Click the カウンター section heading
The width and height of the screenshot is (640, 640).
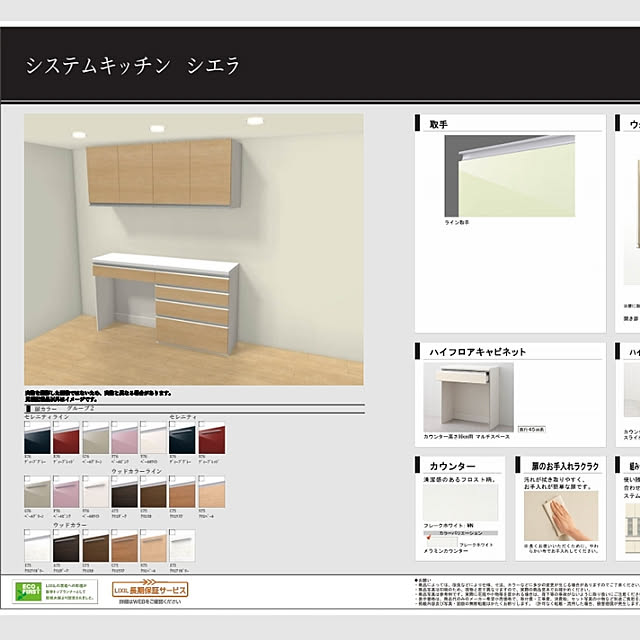[x=452, y=466]
